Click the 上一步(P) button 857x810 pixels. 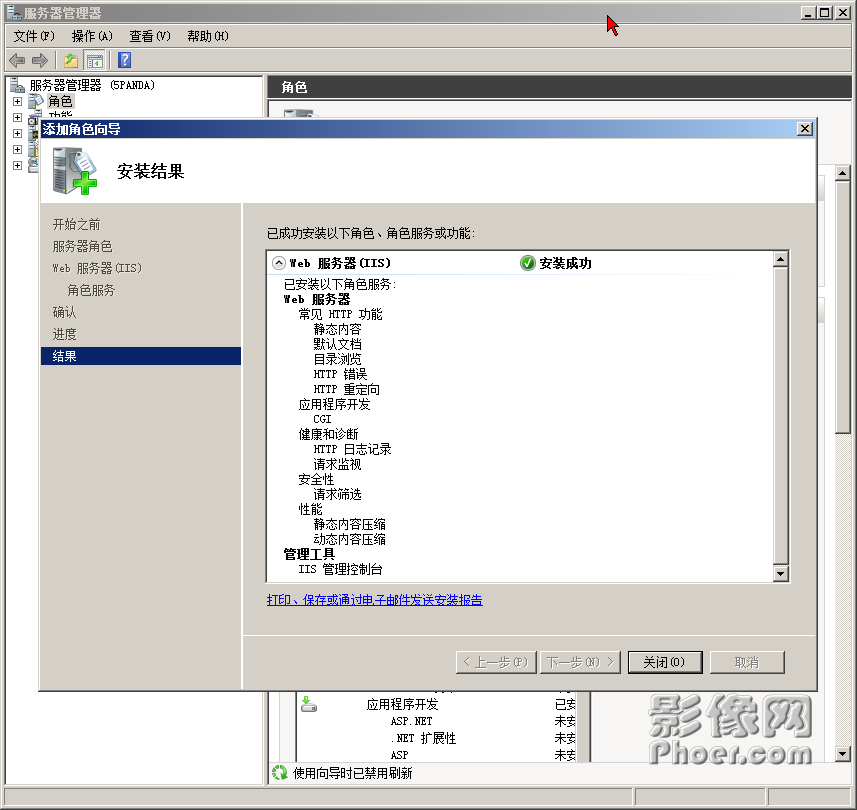tap(496, 662)
